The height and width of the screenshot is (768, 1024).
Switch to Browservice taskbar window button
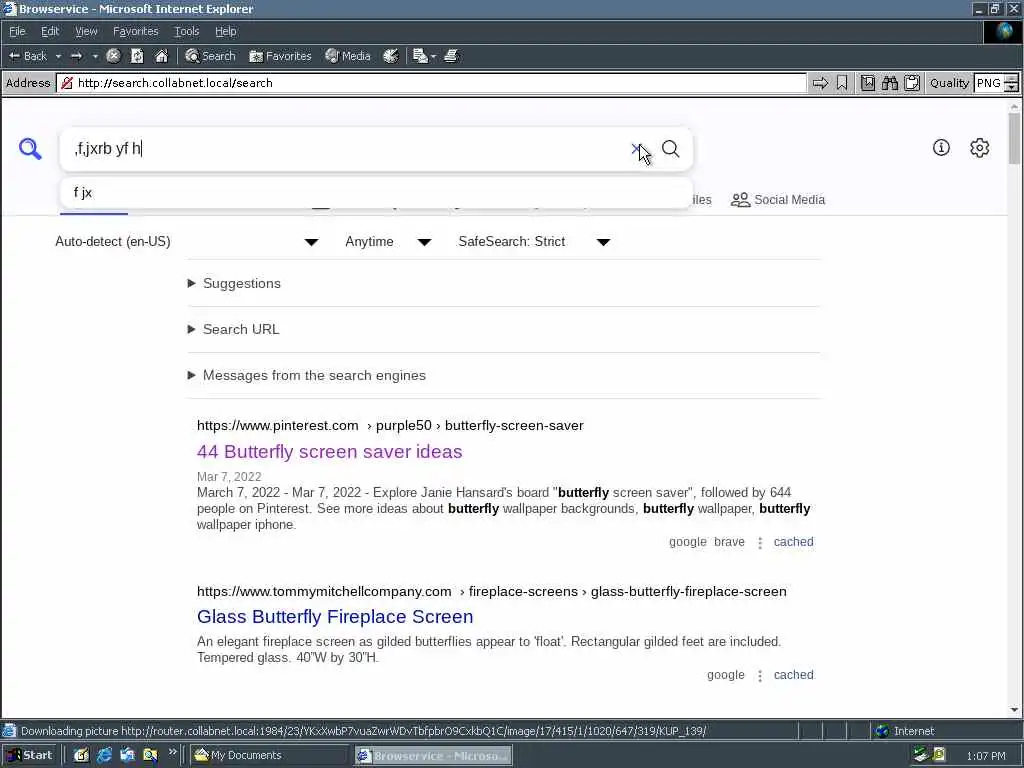(x=434, y=756)
